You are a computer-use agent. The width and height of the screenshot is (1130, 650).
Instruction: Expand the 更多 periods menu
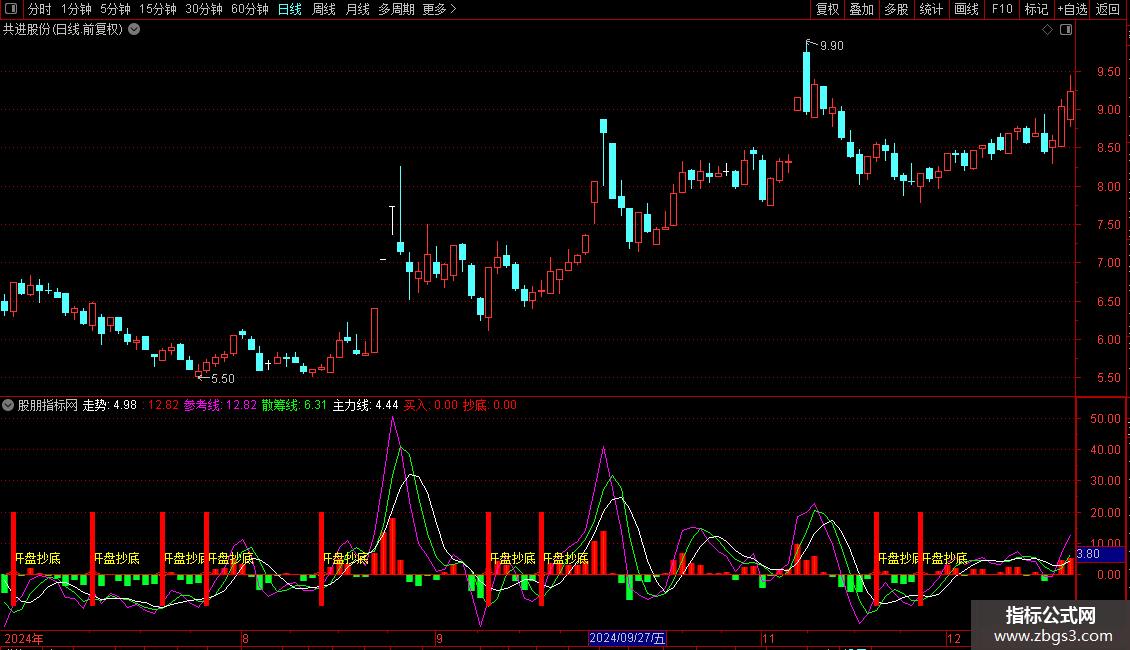439,9
